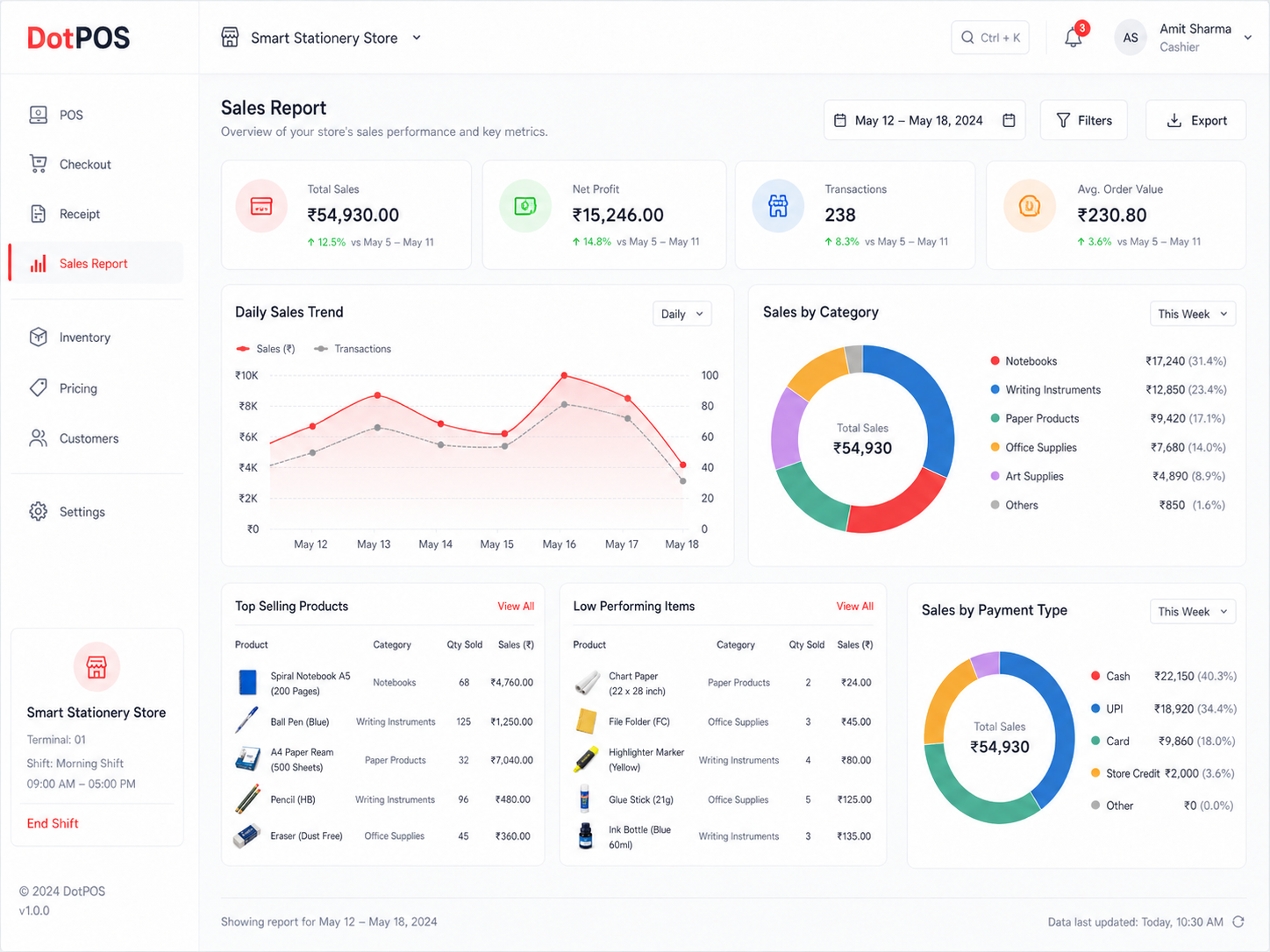1270x952 pixels.
Task: Select Sales Report in sidebar
Action: coord(96,263)
